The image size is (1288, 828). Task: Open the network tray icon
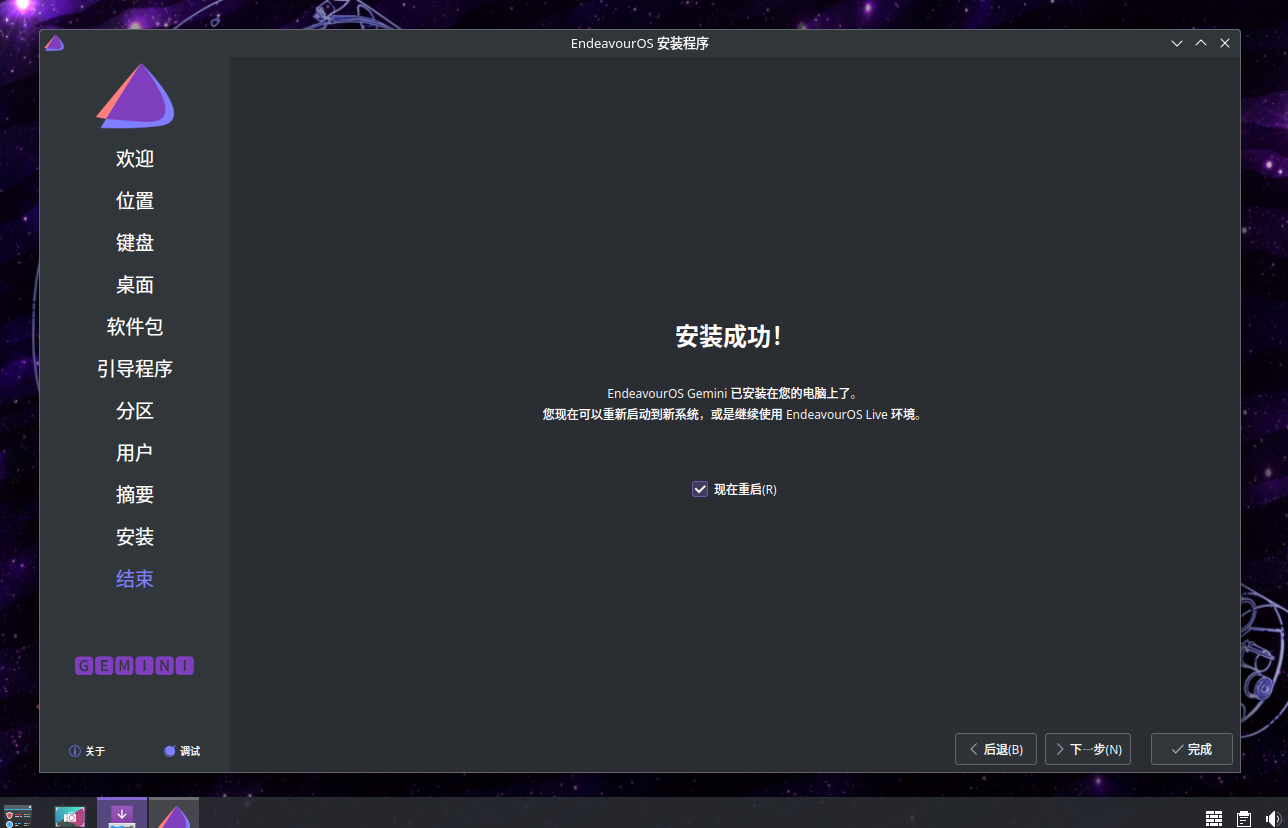point(1214,818)
